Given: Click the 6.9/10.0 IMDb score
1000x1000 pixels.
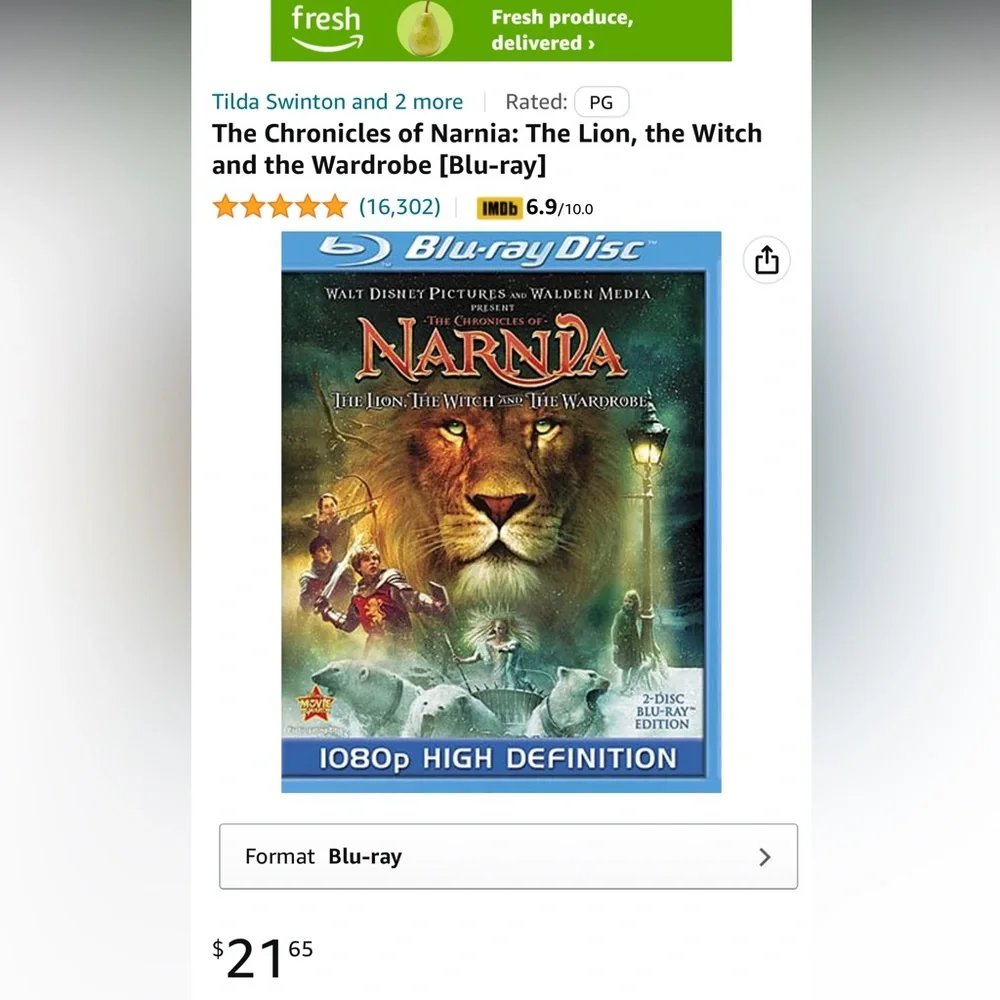Looking at the screenshot, I should 559,208.
